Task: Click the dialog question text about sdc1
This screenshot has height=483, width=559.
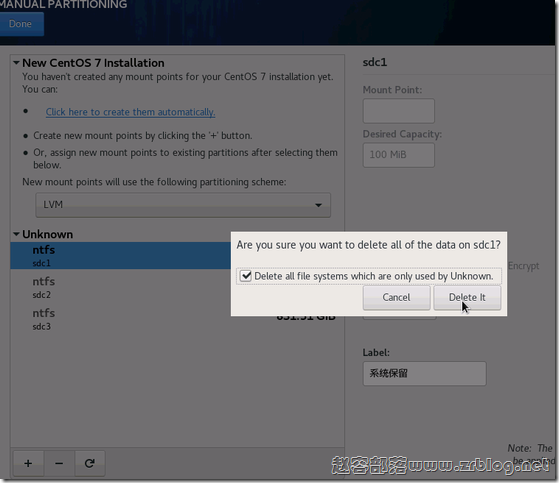Action: tap(368, 245)
